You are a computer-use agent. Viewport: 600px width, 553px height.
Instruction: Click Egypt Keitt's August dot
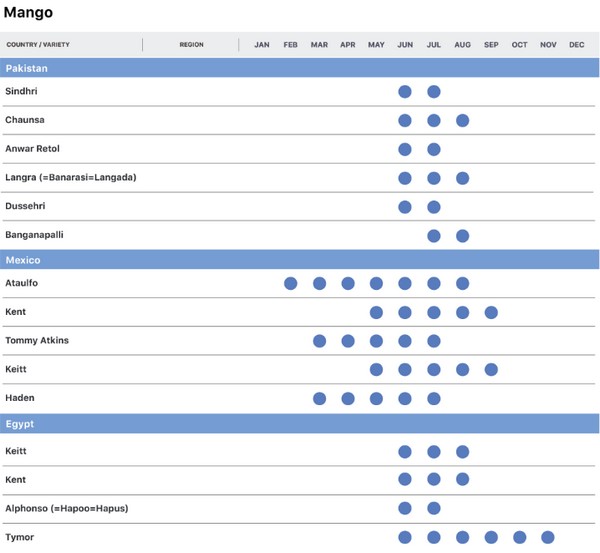462,452
